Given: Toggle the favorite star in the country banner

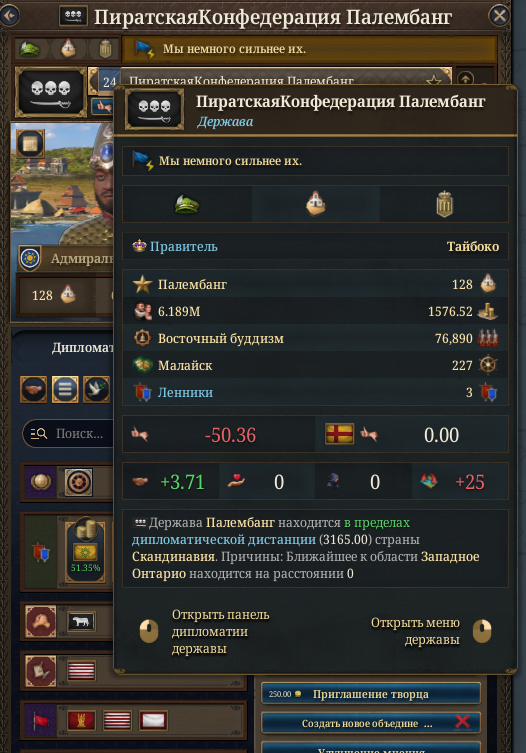Looking at the screenshot, I should click(434, 81).
